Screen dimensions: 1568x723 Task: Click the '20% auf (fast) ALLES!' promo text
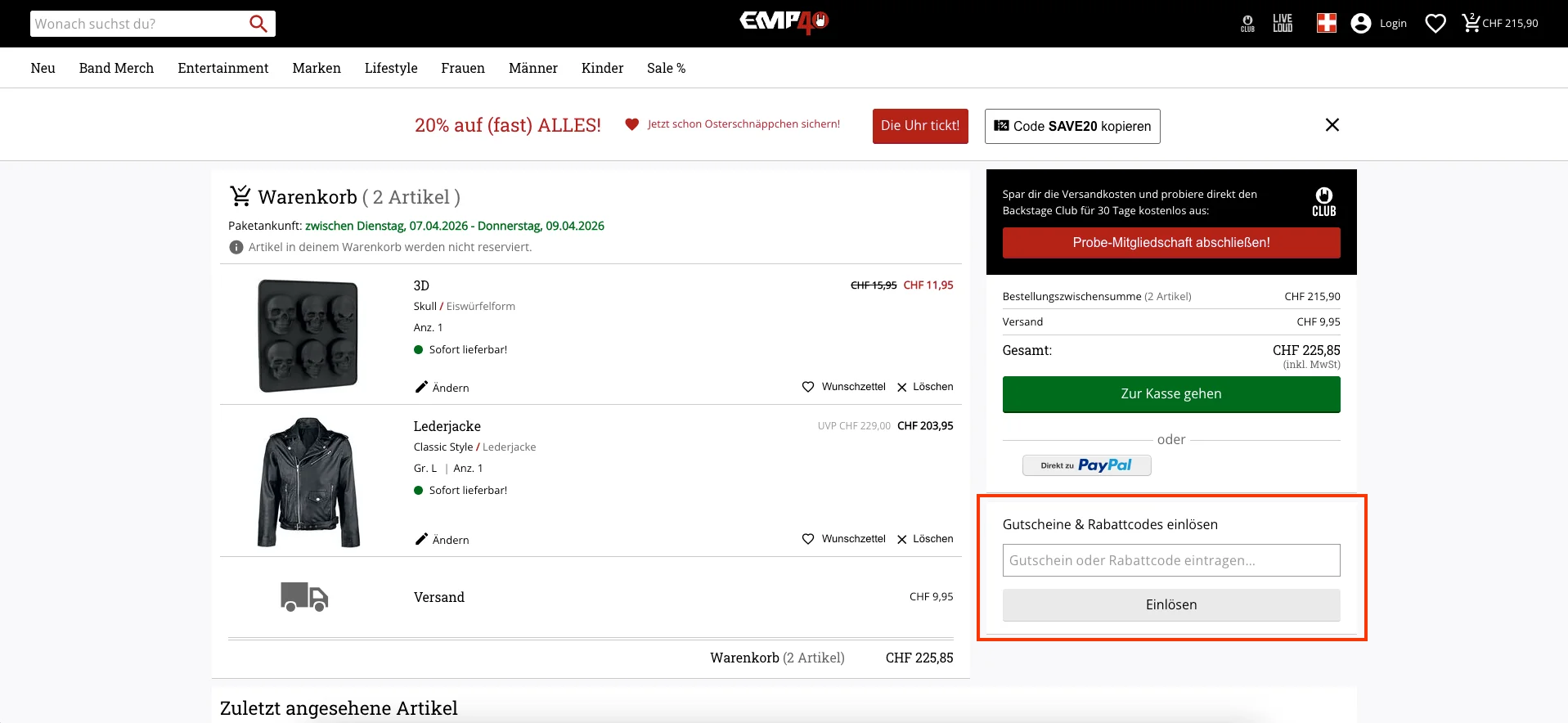click(x=508, y=125)
